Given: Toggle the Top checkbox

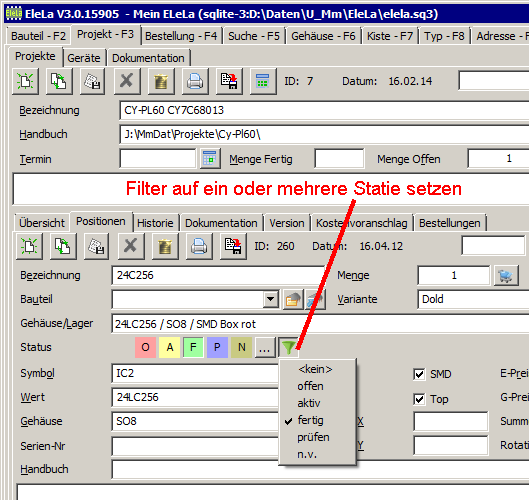Looking at the screenshot, I should pyautogui.click(x=419, y=399).
